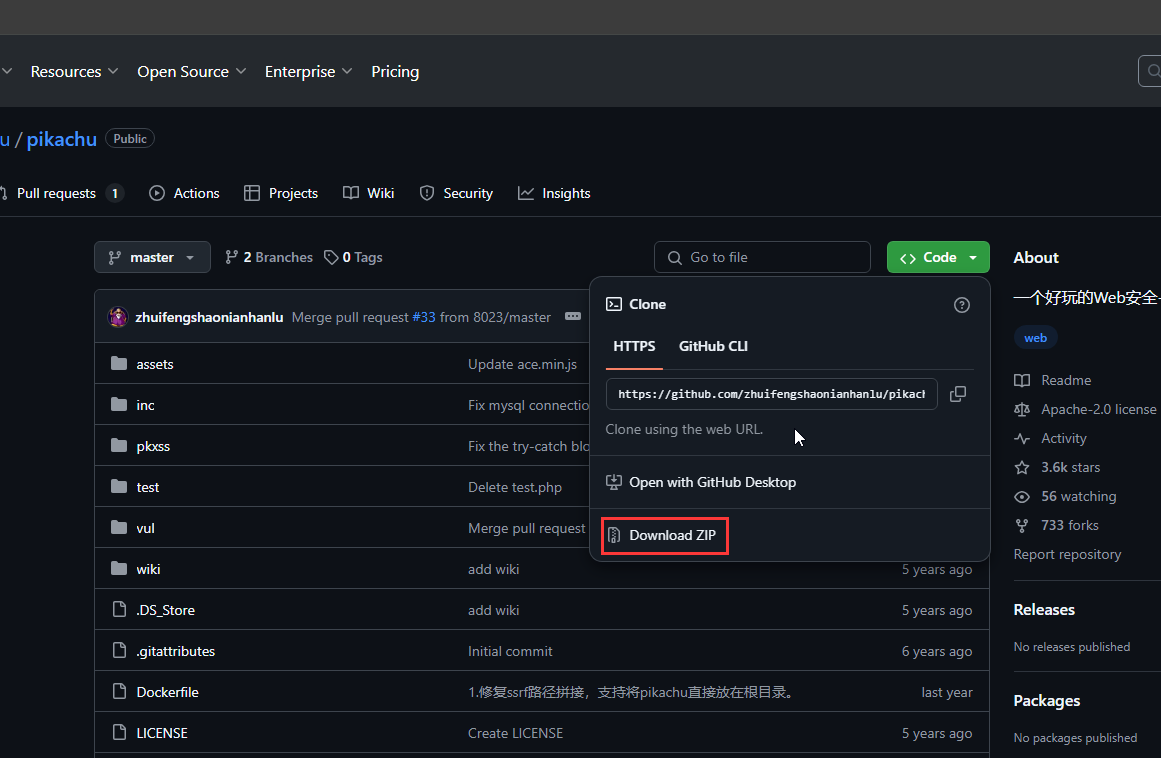
Task: Click the branch icon beside 2 Branches
Action: coord(232,257)
